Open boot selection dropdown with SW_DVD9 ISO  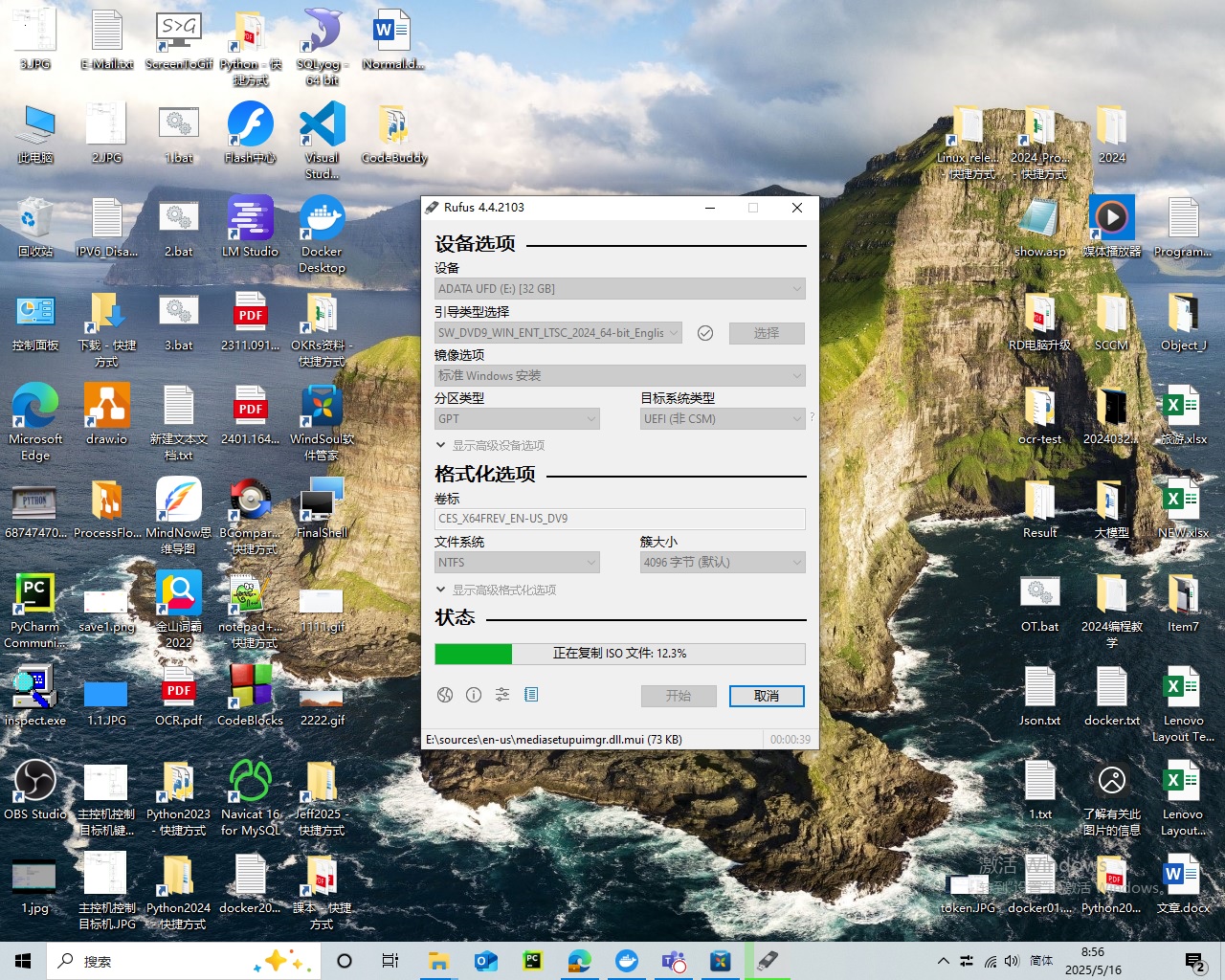click(558, 333)
